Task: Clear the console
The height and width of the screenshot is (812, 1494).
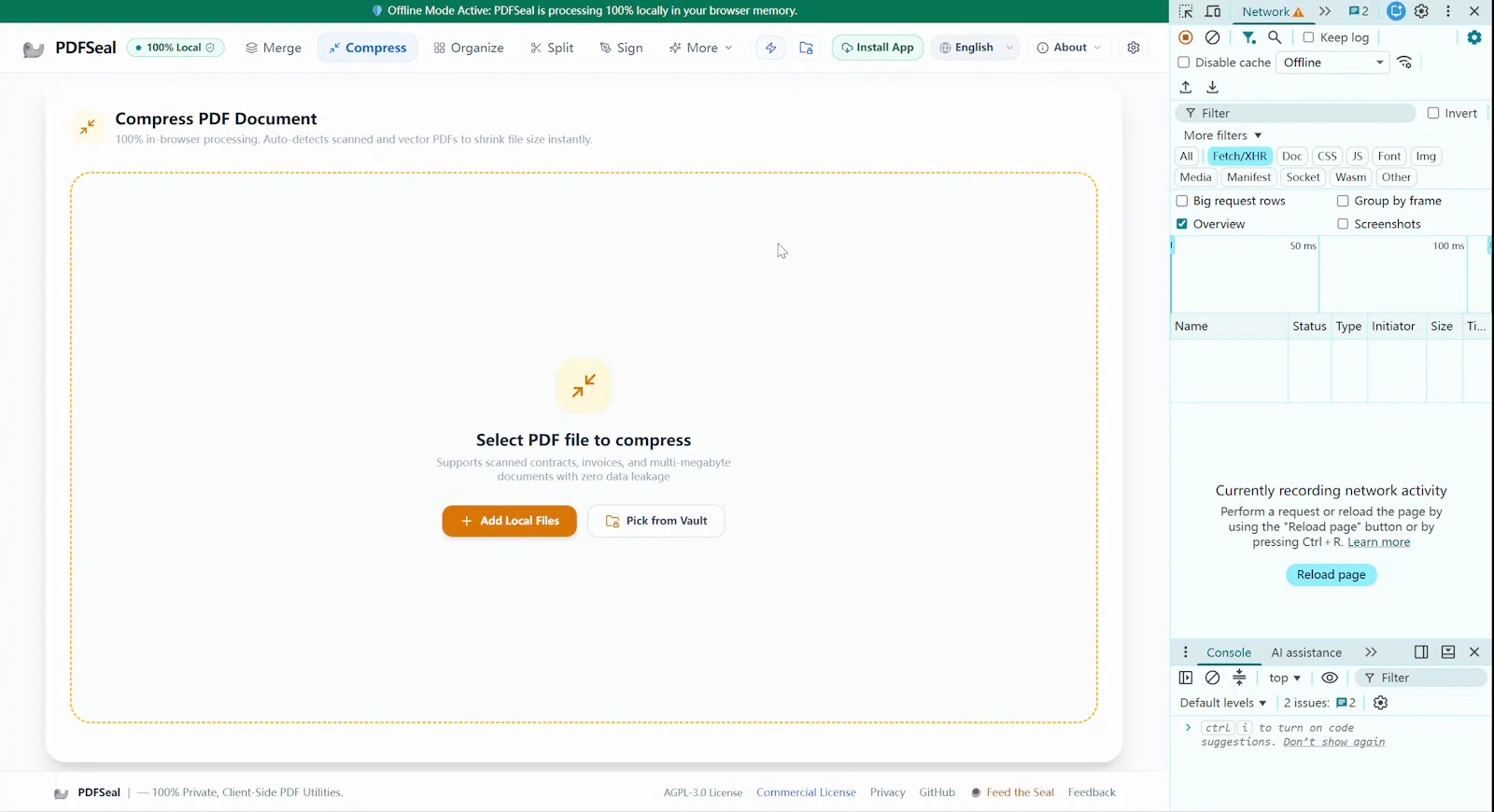Action: tap(1213, 678)
